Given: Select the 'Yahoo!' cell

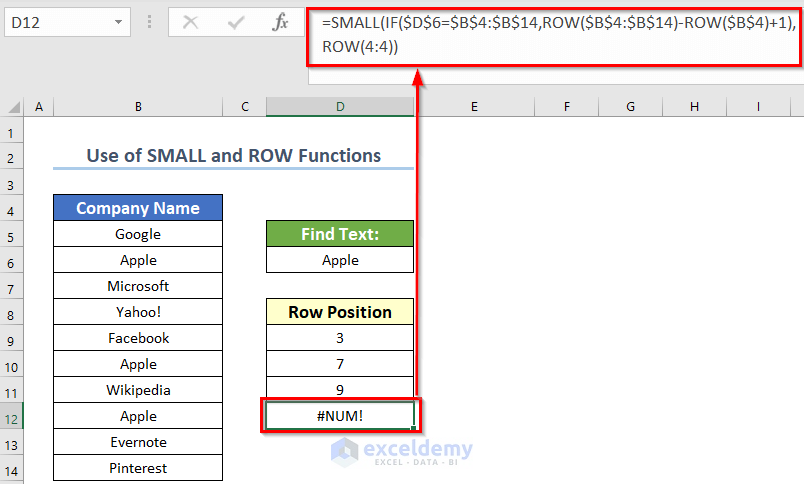Looking at the screenshot, I should [x=138, y=312].
